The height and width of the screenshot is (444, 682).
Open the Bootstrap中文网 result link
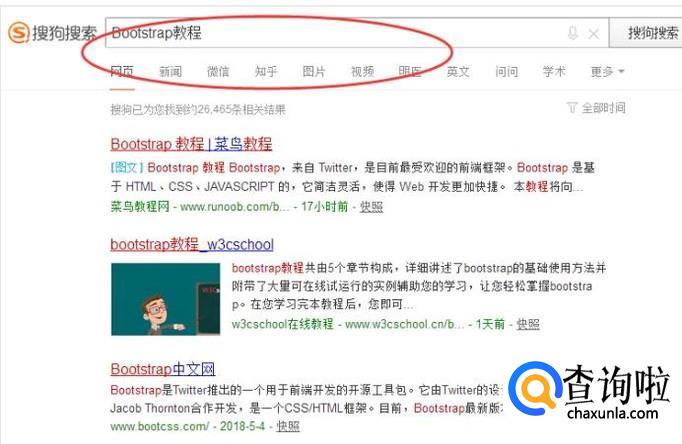[163, 369]
